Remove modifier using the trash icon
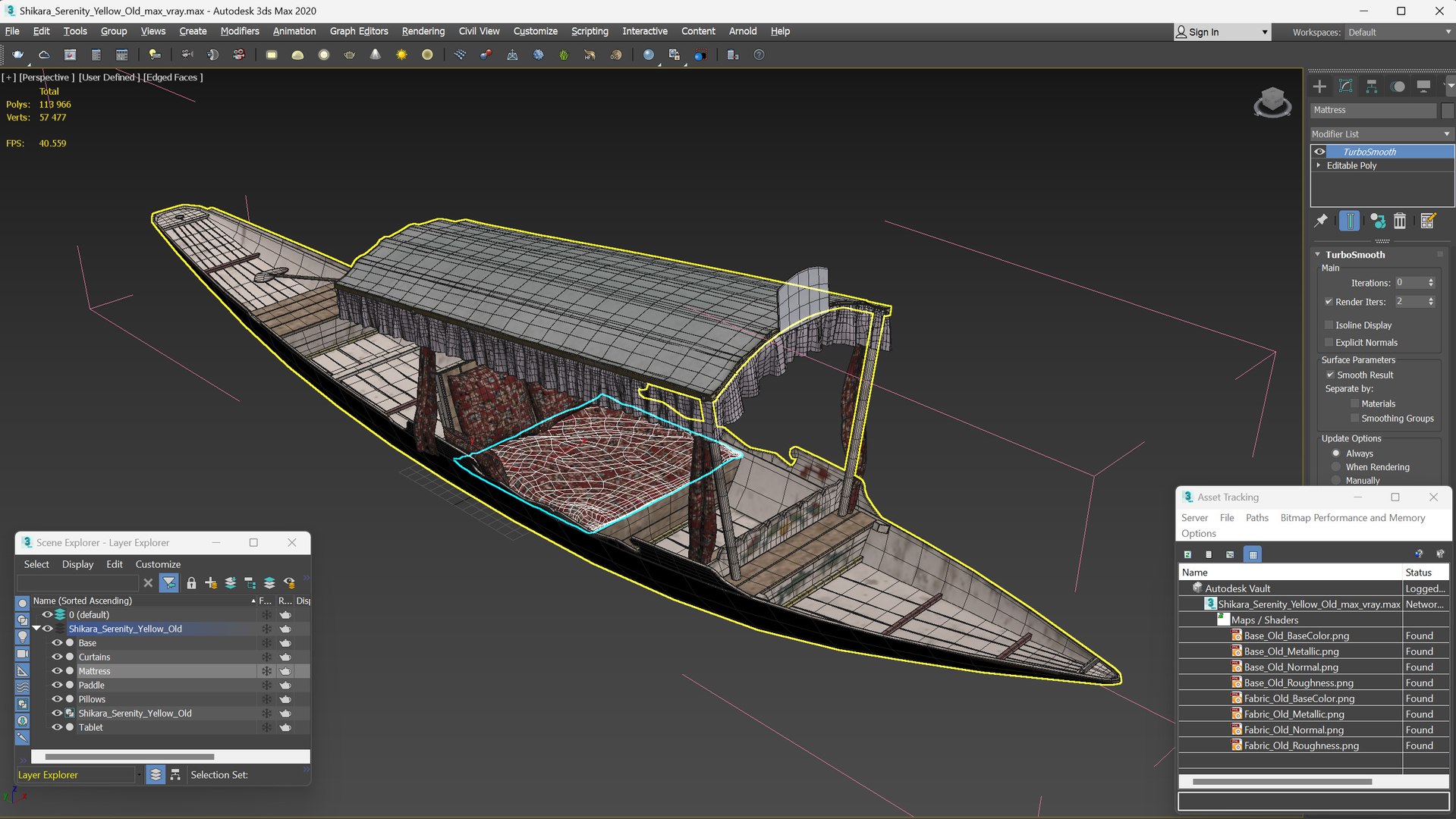 1400,221
